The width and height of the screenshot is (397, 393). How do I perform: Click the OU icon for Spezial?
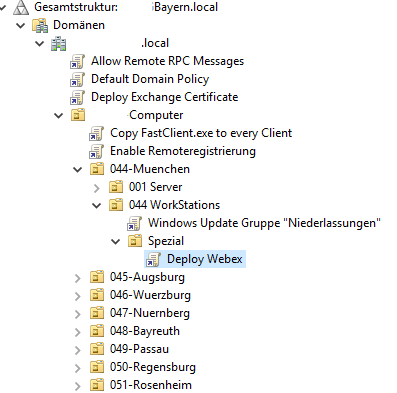point(135,241)
